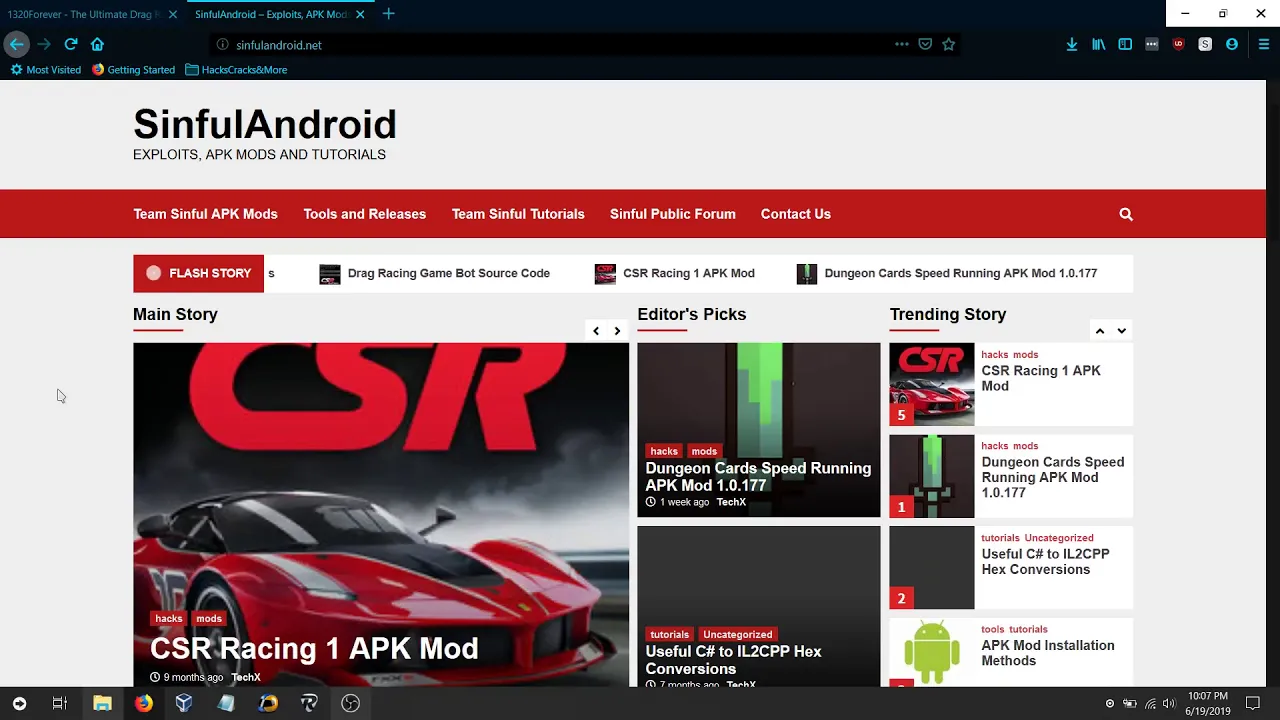
Task: Show site information icon in address bar
Action: 223,45
